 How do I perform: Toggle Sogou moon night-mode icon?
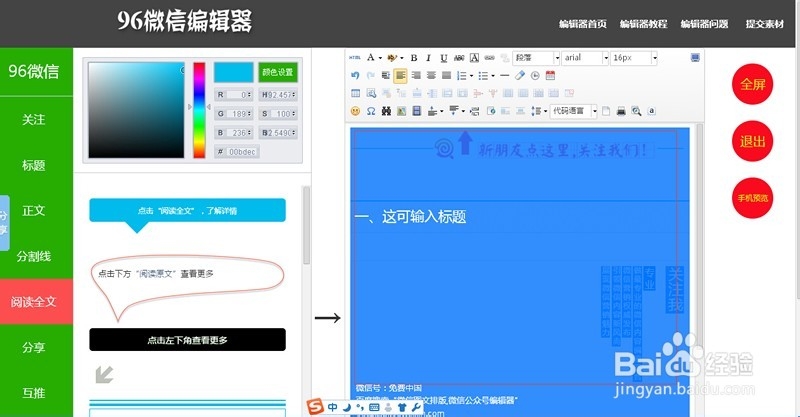tap(346, 407)
